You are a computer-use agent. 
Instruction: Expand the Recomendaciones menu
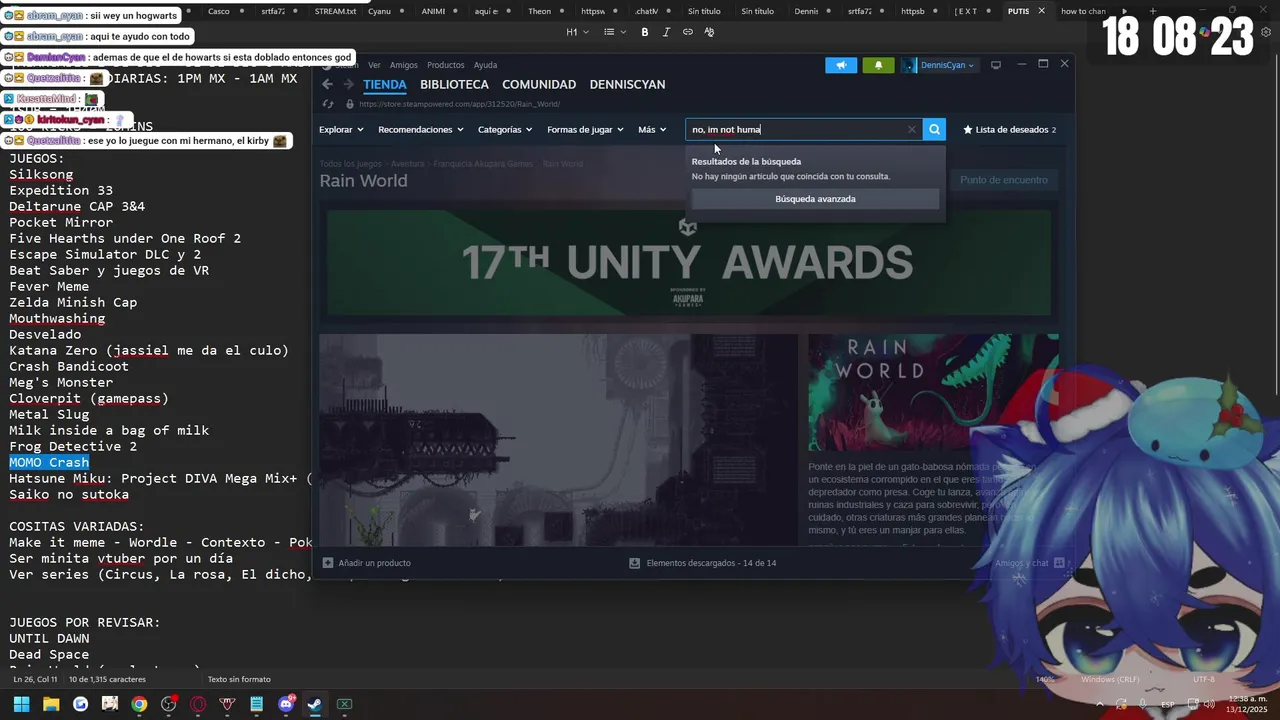(421, 129)
